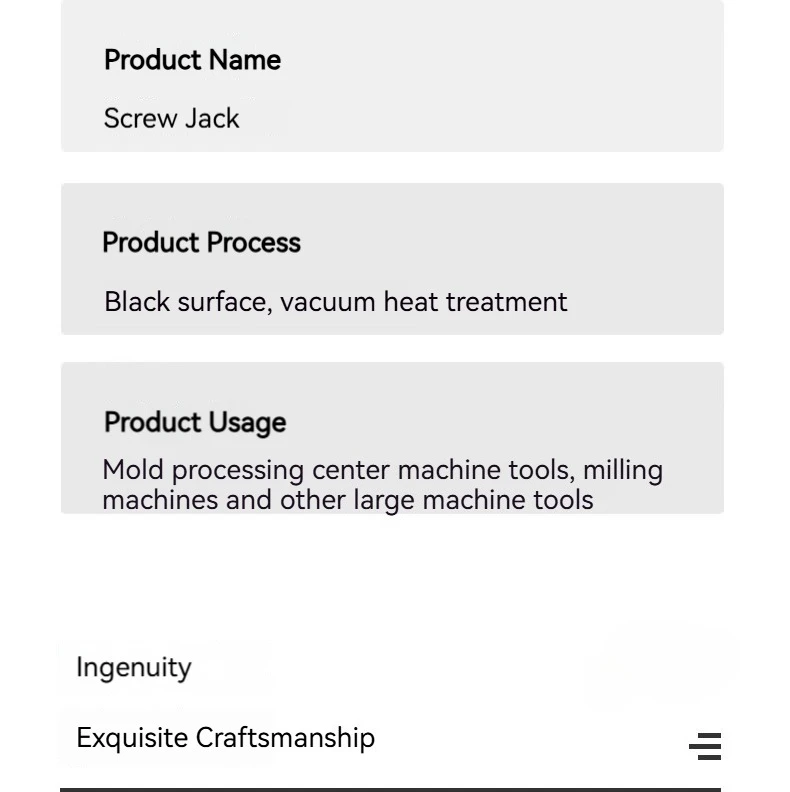Viewport: 790px width, 792px height.
Task: Select the "Product Name" heading
Action: pyautogui.click(x=192, y=60)
